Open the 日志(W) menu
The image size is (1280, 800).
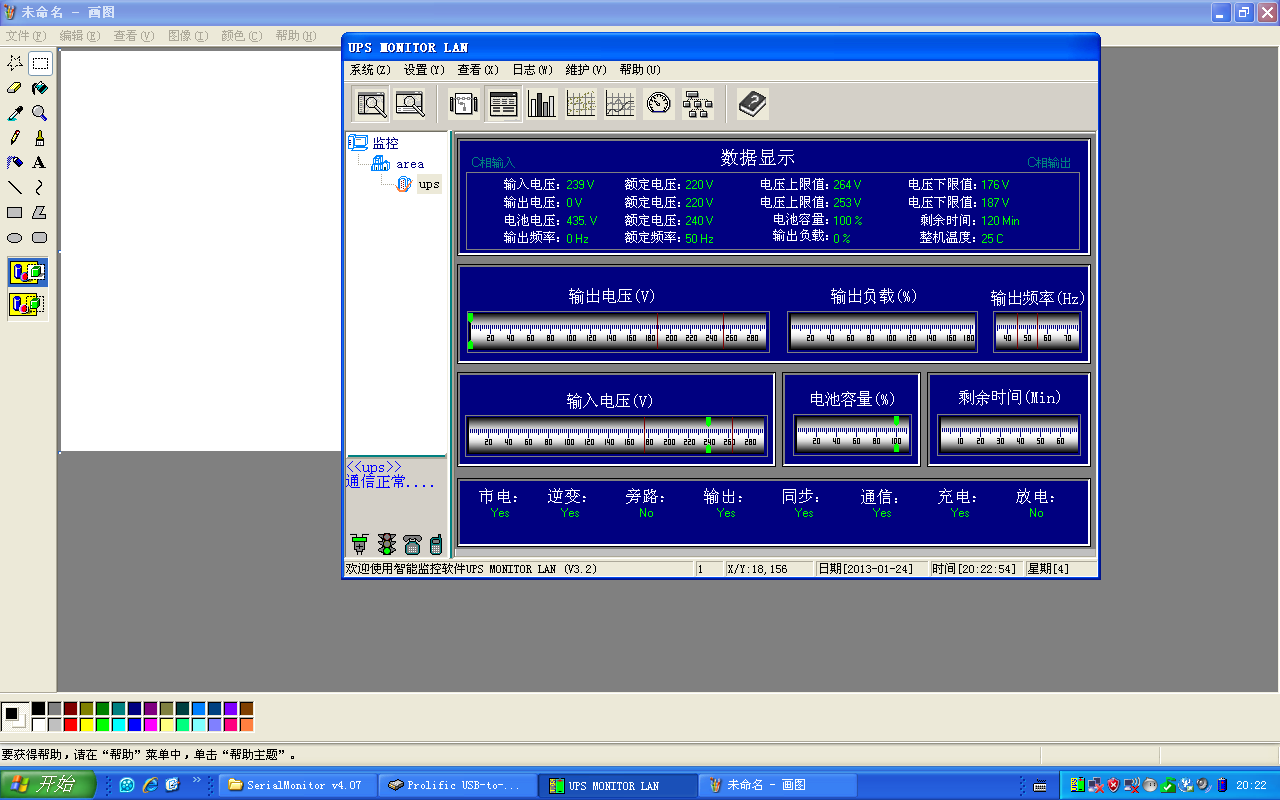coord(532,70)
